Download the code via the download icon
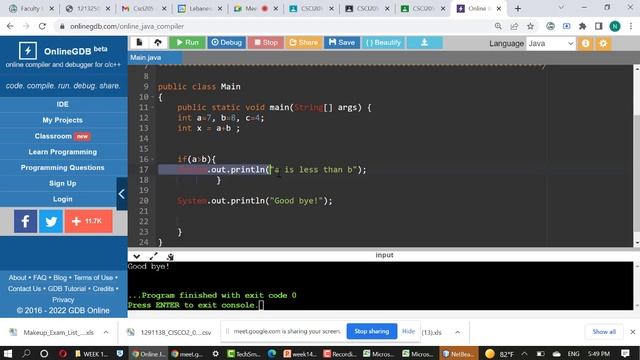Viewport: 640px width, 360px height. [x=424, y=42]
